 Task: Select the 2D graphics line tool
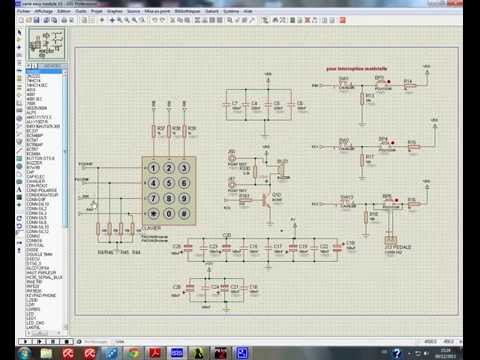coord(19,151)
